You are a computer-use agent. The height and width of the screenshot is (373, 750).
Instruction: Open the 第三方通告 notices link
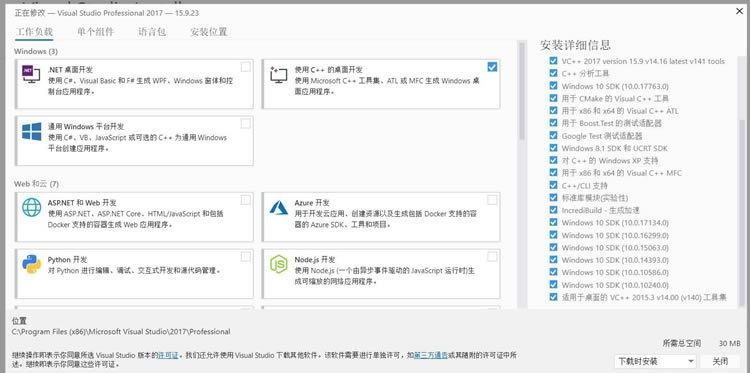coord(430,355)
